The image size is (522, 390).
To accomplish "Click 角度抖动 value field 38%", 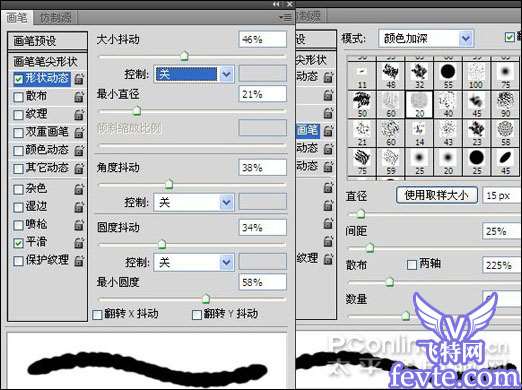I will click(263, 167).
